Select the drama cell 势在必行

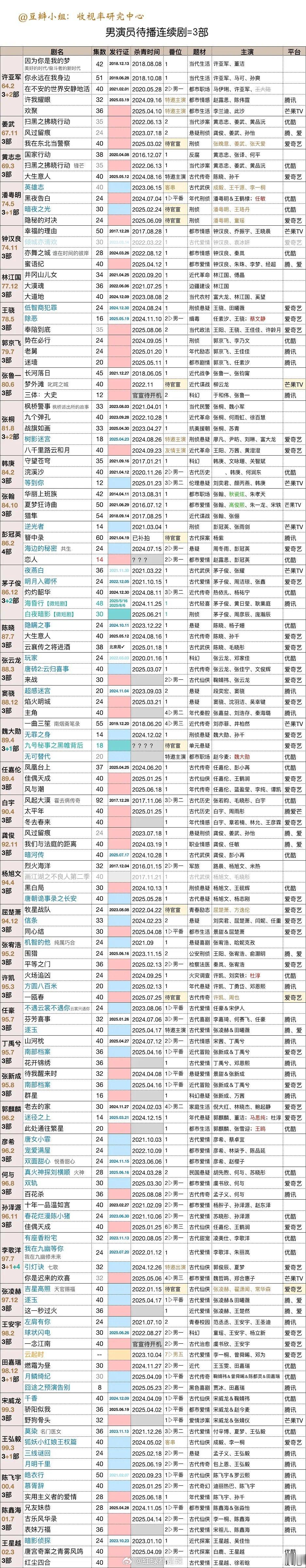pyautogui.click(x=37, y=341)
